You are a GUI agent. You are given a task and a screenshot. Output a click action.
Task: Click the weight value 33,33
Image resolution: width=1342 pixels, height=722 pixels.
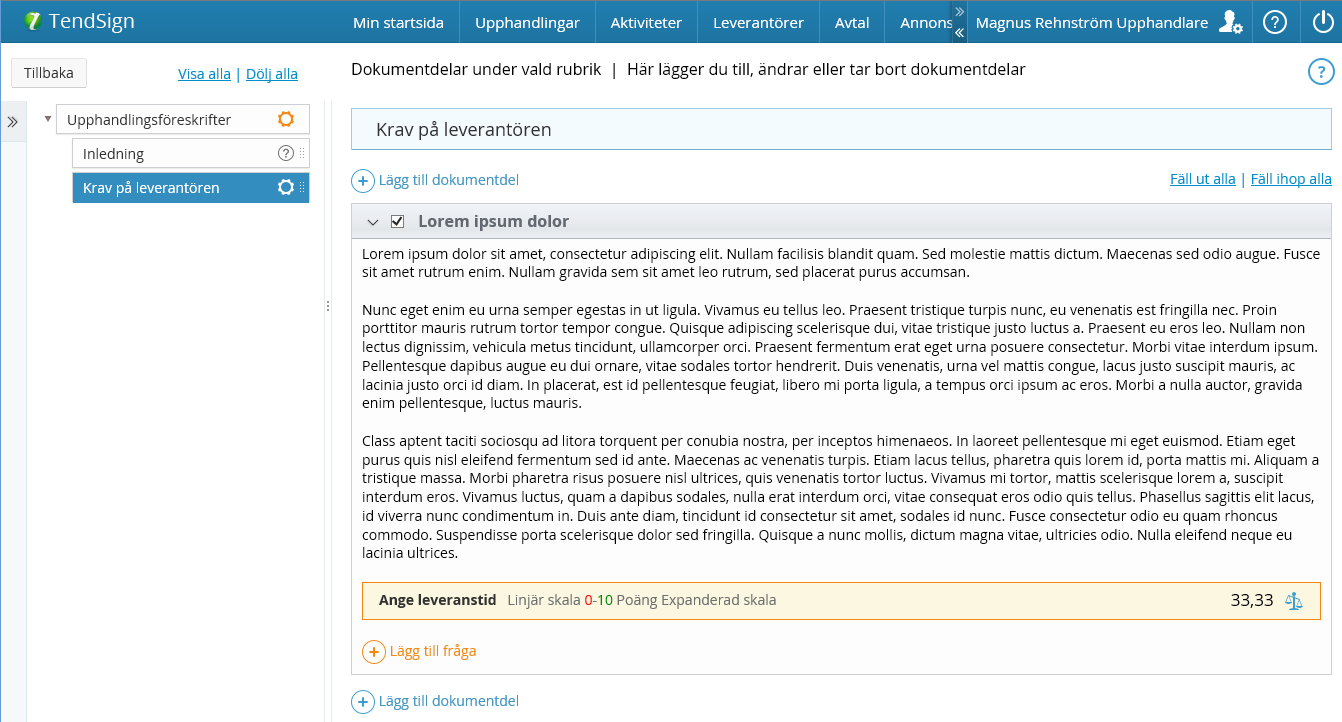[1252, 600]
